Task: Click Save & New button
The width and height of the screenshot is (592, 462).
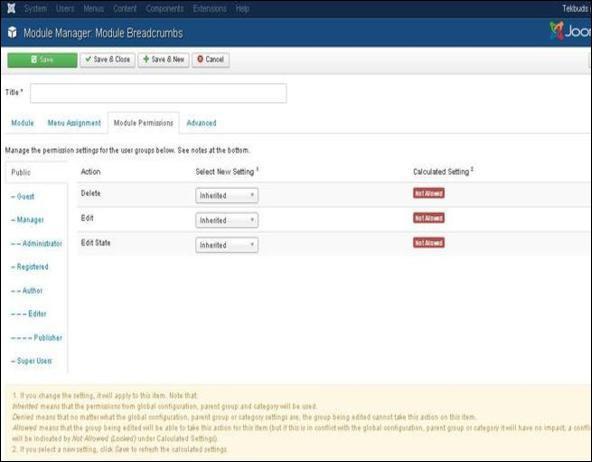Action: [x=163, y=60]
